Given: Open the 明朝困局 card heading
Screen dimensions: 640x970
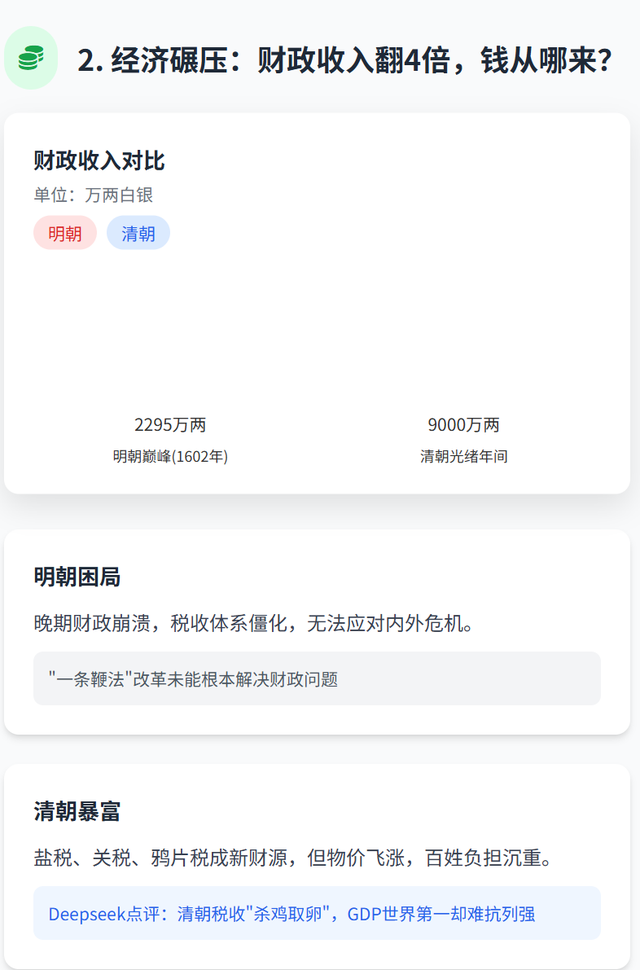Looking at the screenshot, I should coord(77,577).
